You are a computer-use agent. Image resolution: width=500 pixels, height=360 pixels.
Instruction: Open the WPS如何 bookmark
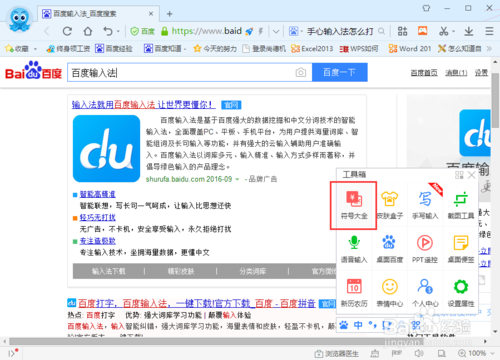point(359,49)
